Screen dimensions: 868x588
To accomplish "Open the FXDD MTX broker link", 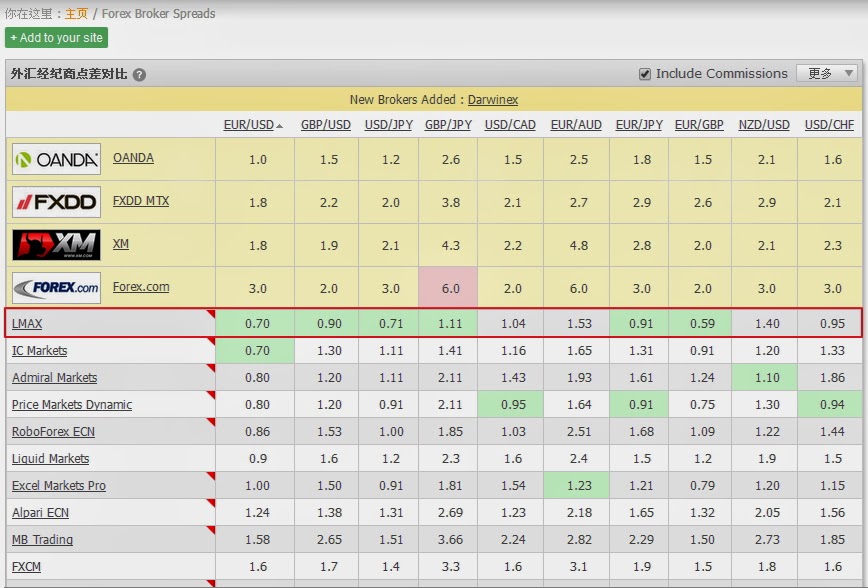I will [x=141, y=200].
